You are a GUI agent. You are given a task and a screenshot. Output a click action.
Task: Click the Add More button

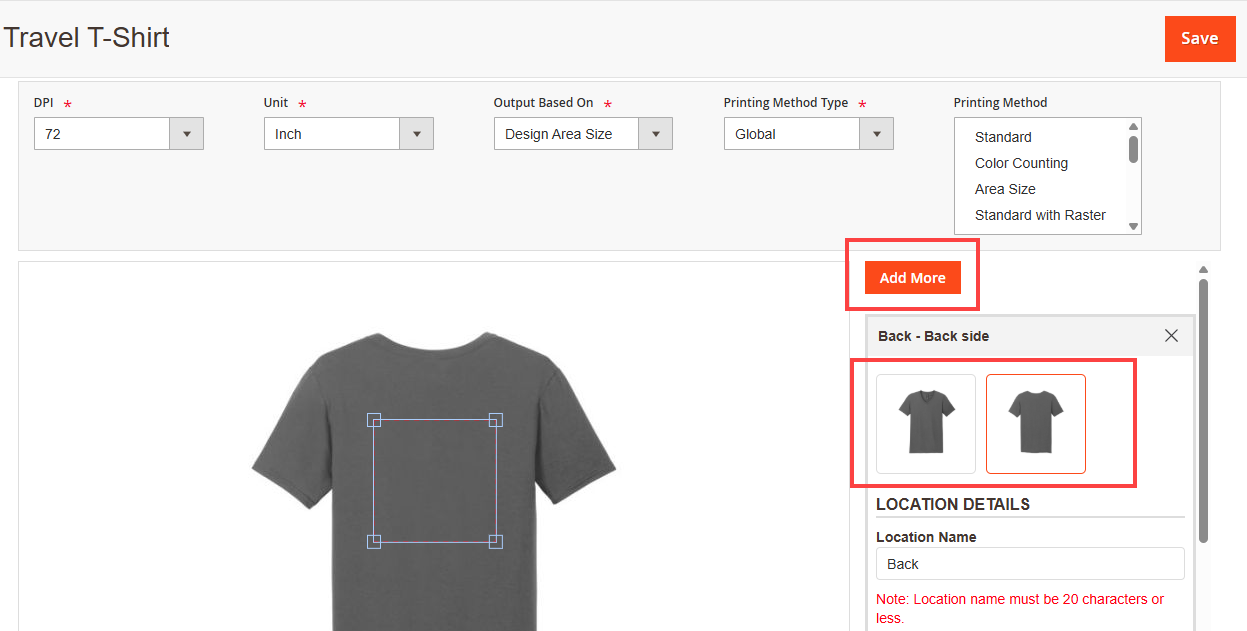(x=912, y=278)
